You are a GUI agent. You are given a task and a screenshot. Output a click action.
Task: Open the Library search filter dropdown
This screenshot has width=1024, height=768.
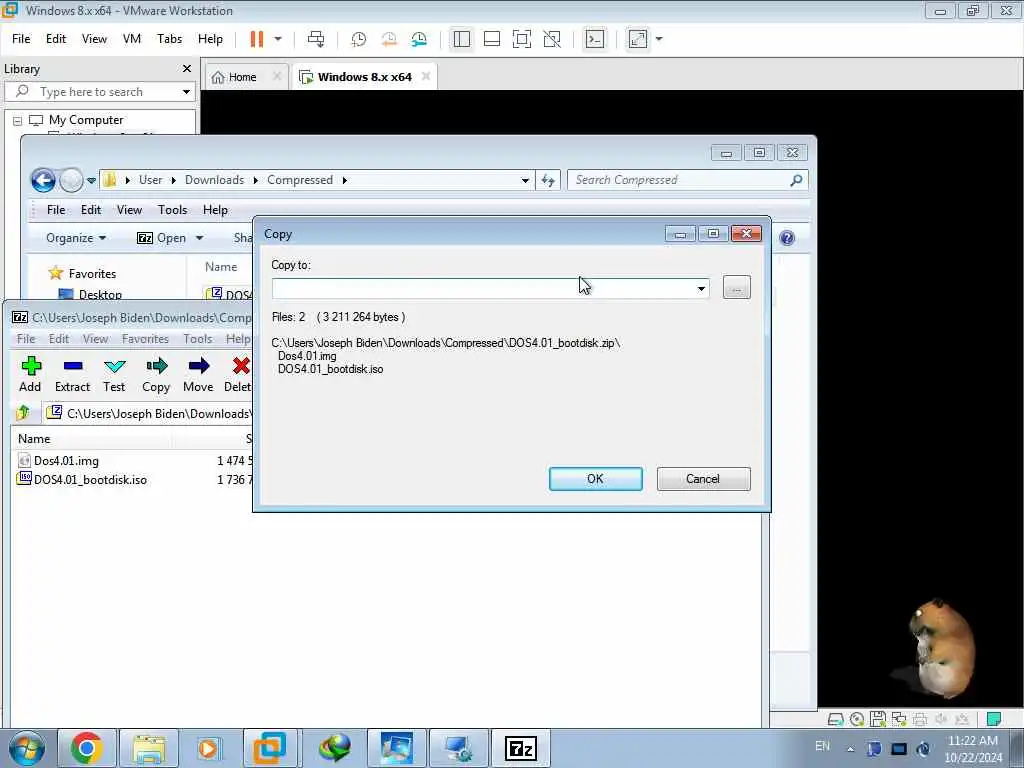pos(186,92)
